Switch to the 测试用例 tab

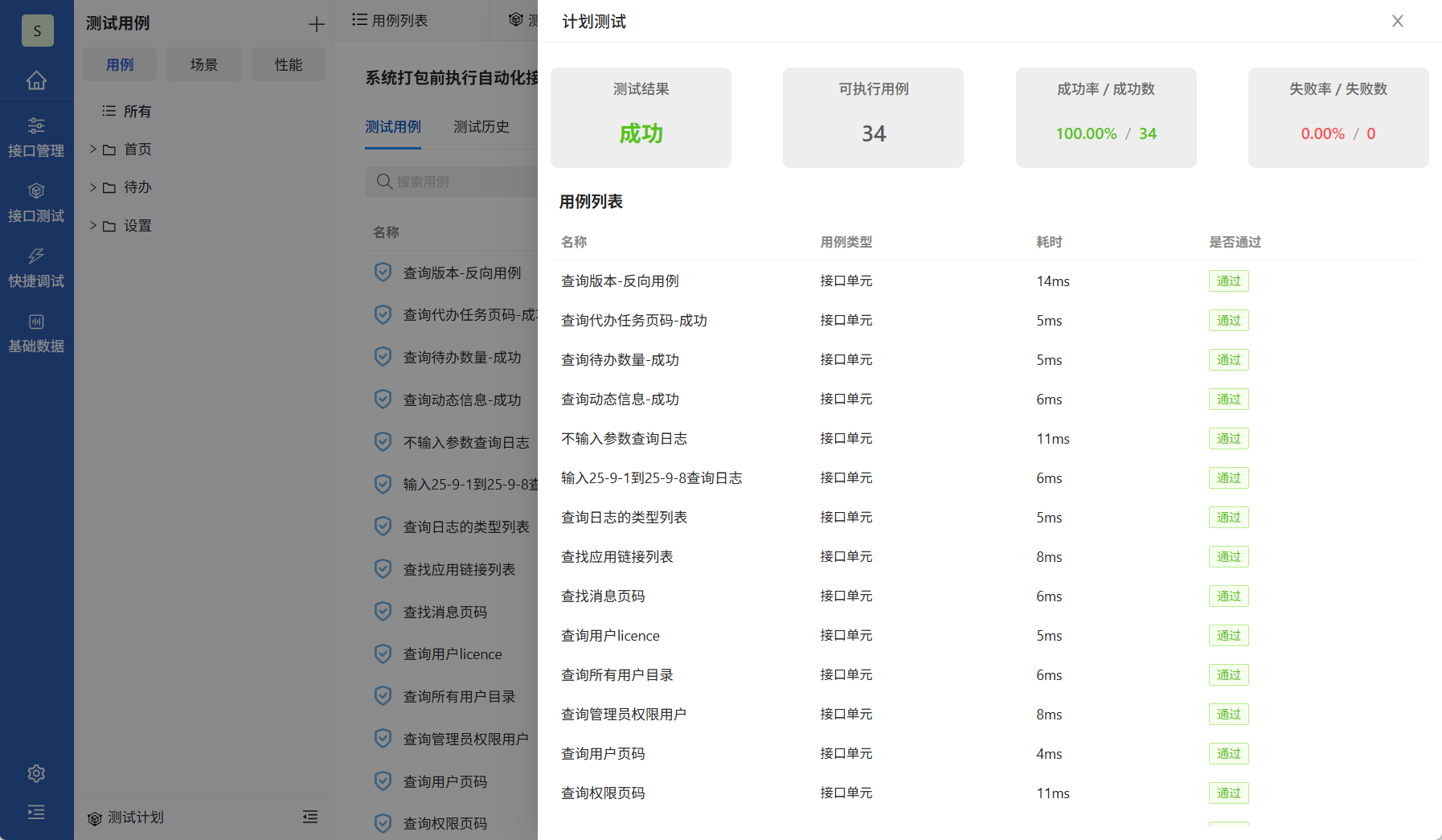393,127
